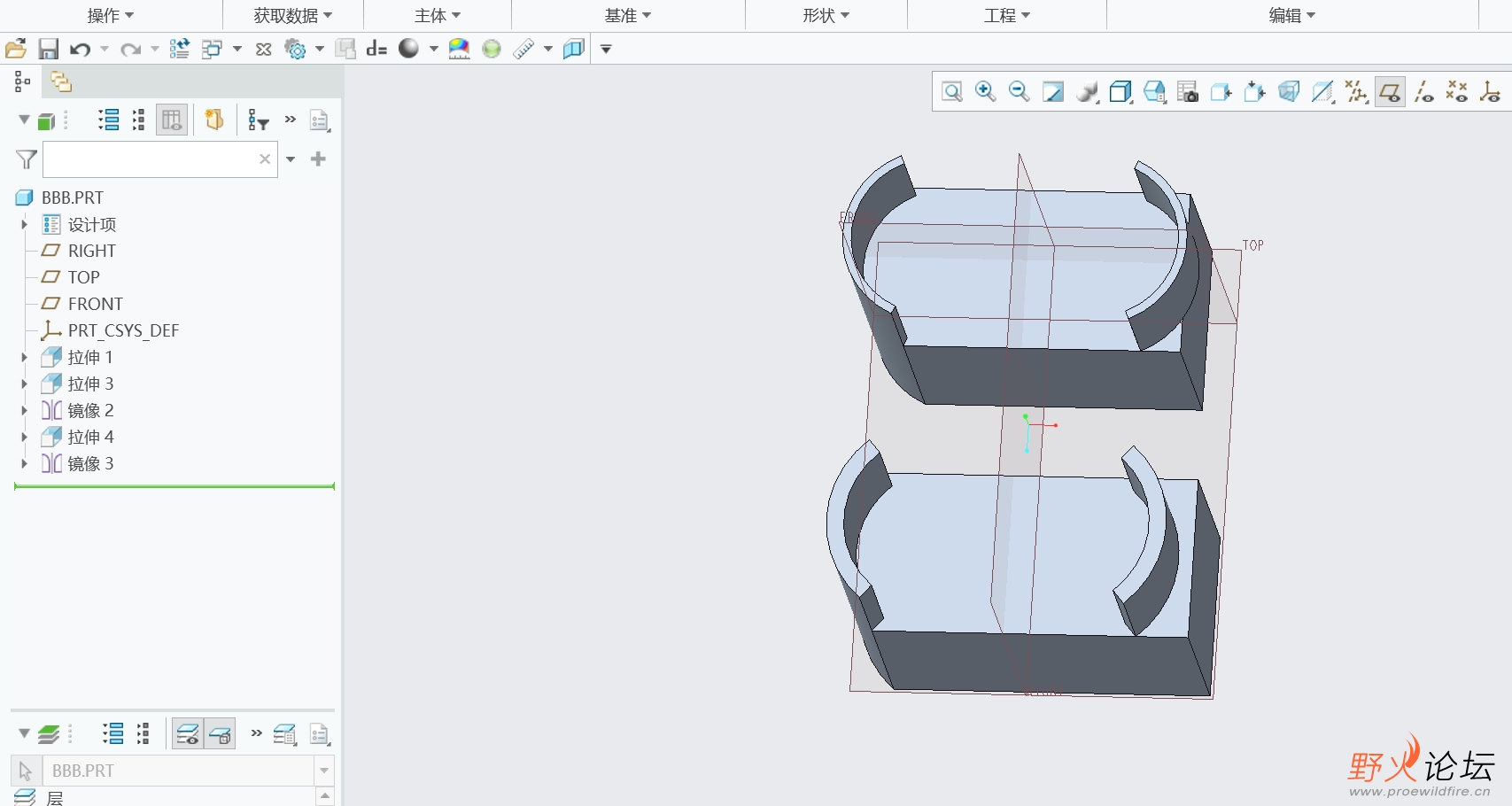Switch to the folder browser tab icon
1512x806 pixels.
61,81
